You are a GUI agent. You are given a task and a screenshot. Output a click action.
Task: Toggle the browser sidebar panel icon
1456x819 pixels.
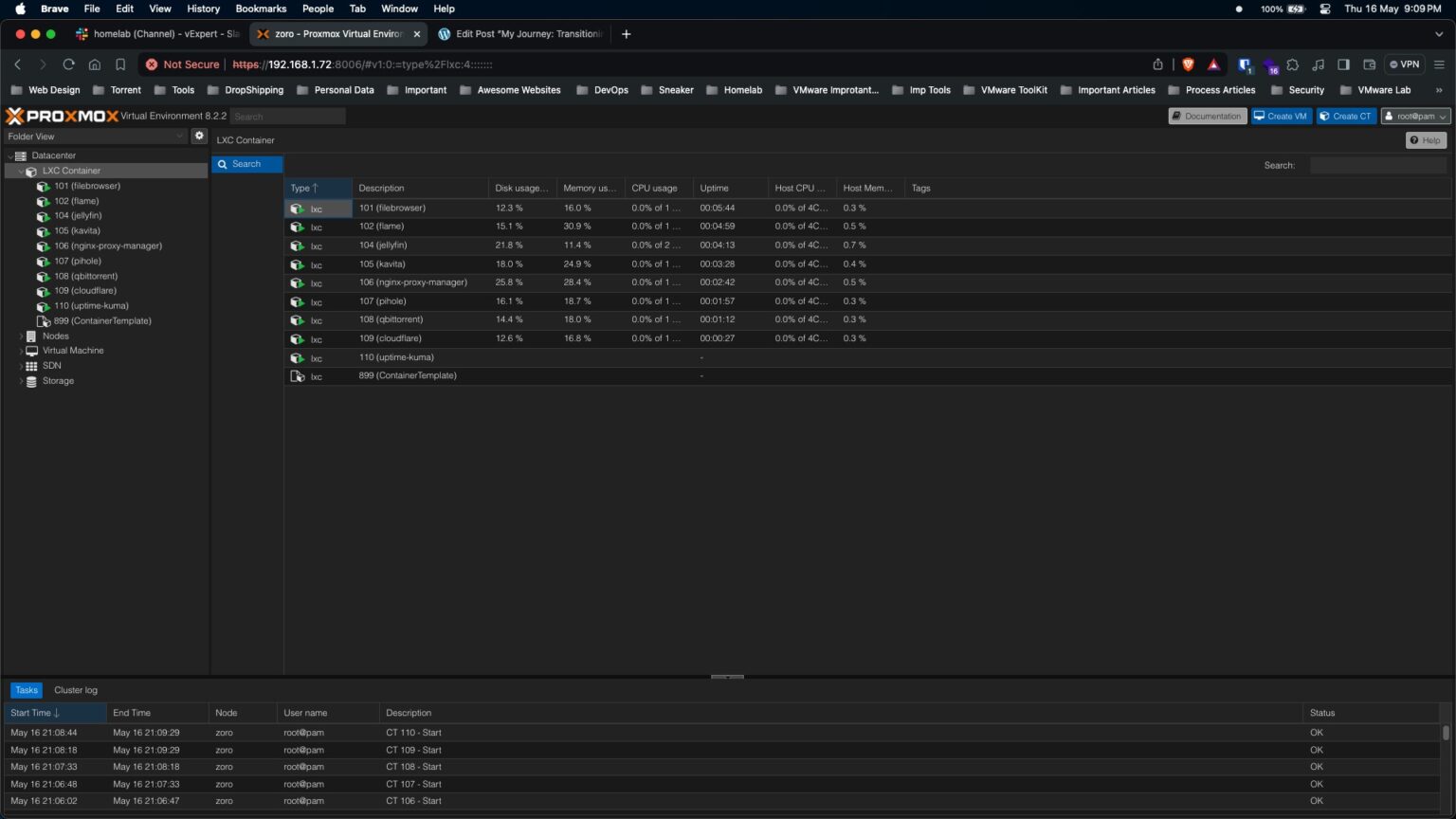[1343, 64]
